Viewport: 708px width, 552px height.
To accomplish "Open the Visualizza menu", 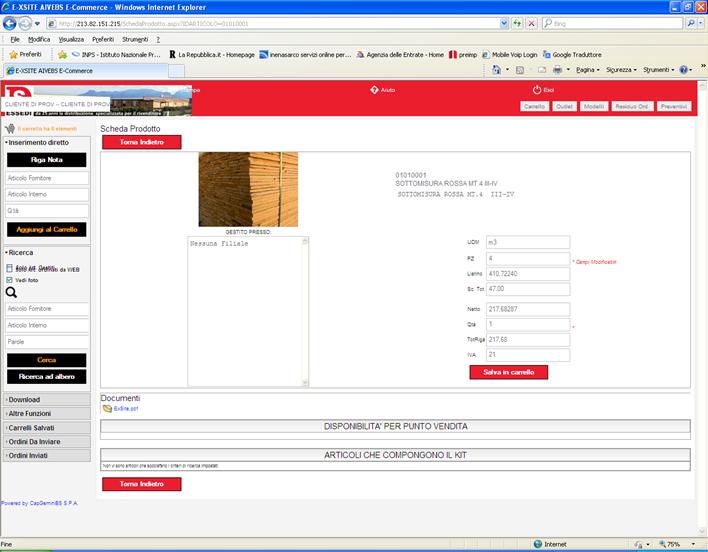I will click(x=71, y=39).
